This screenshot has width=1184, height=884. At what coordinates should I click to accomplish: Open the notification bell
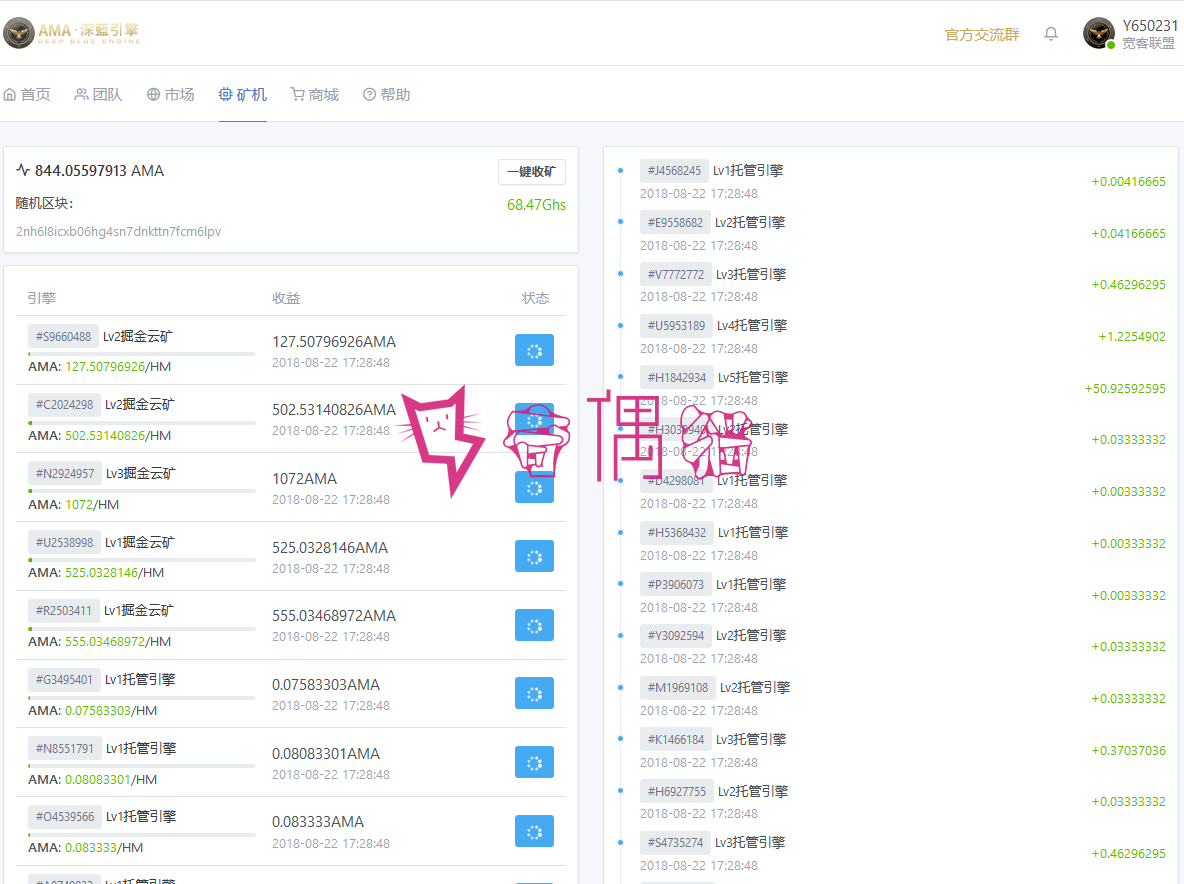(x=1051, y=34)
